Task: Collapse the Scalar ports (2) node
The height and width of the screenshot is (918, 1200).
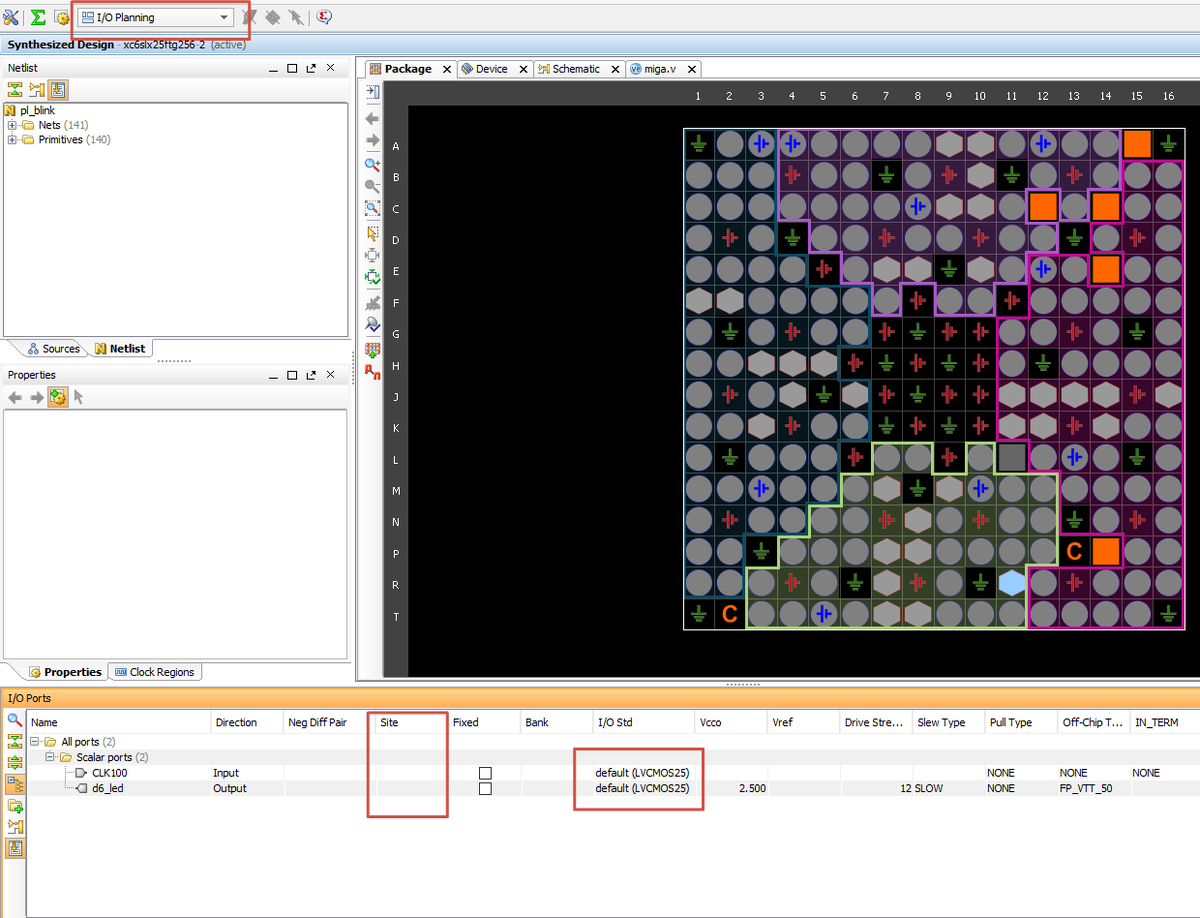Action: (52, 758)
